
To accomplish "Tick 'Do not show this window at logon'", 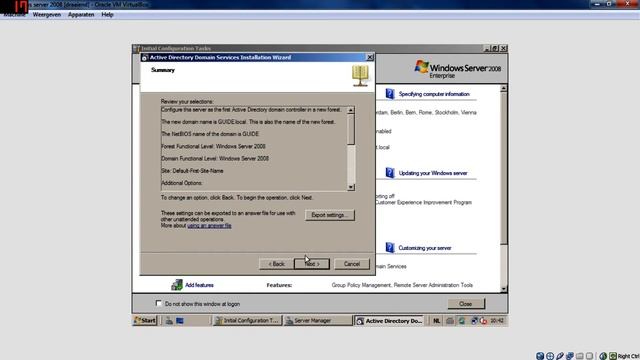I will pyautogui.click(x=158, y=303).
